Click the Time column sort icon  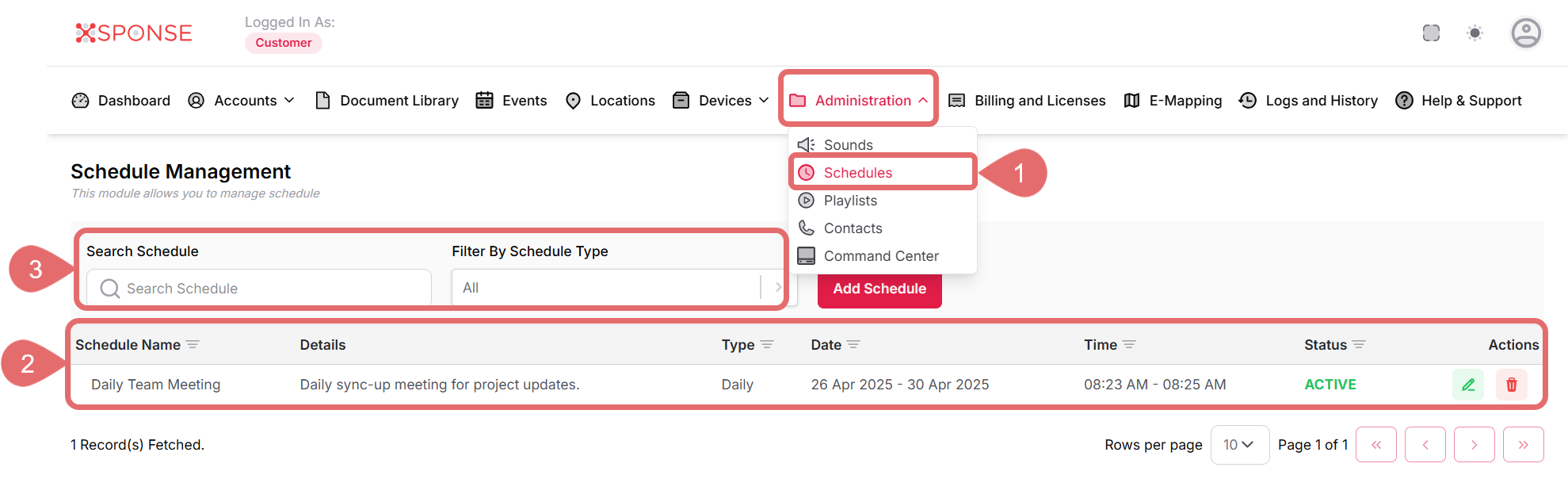click(x=1129, y=345)
